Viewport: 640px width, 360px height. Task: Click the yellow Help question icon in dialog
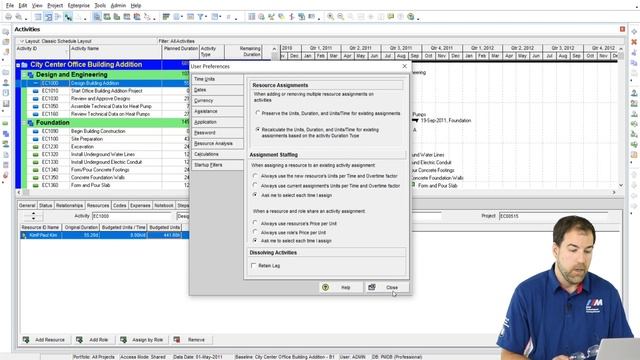click(325, 287)
